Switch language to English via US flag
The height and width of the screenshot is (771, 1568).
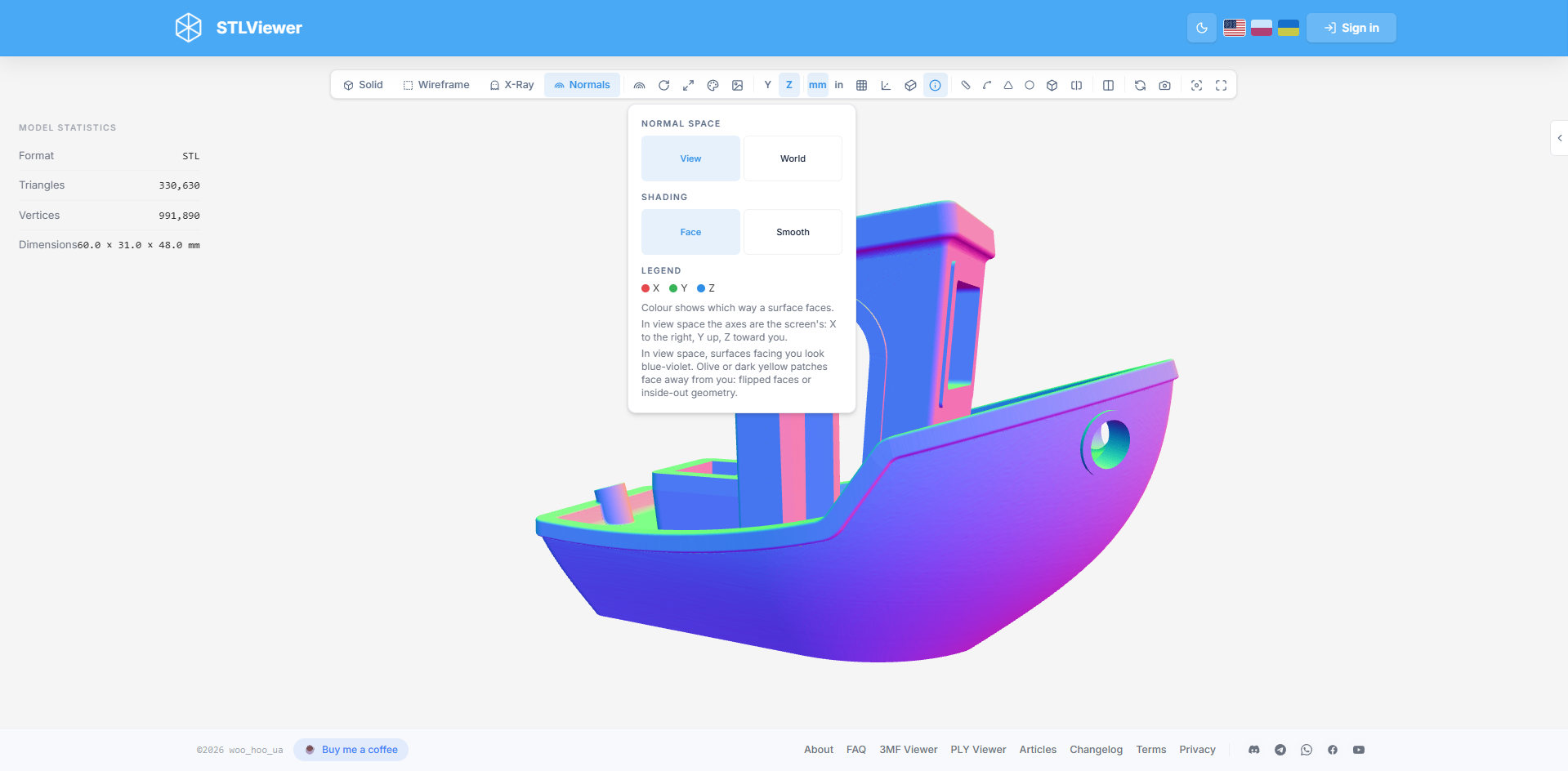[x=1235, y=28]
